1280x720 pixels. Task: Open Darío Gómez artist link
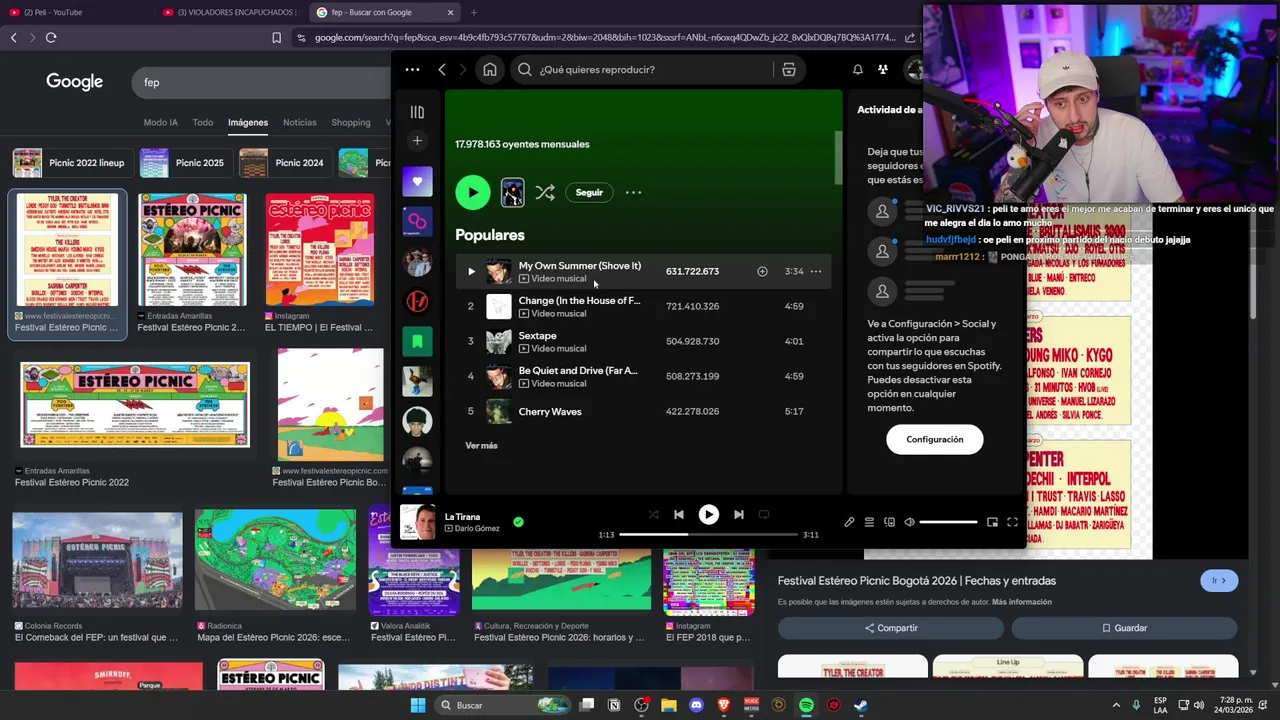click(x=477, y=529)
